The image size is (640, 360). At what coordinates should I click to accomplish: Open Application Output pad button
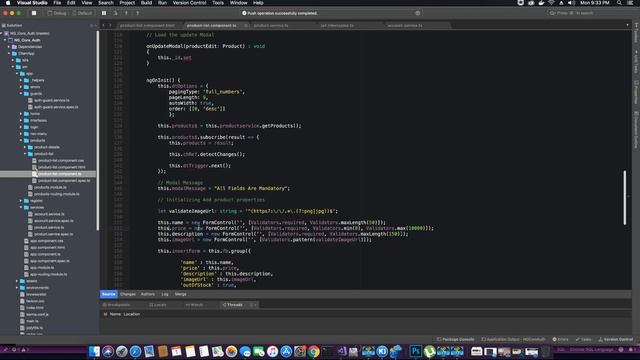(513, 340)
